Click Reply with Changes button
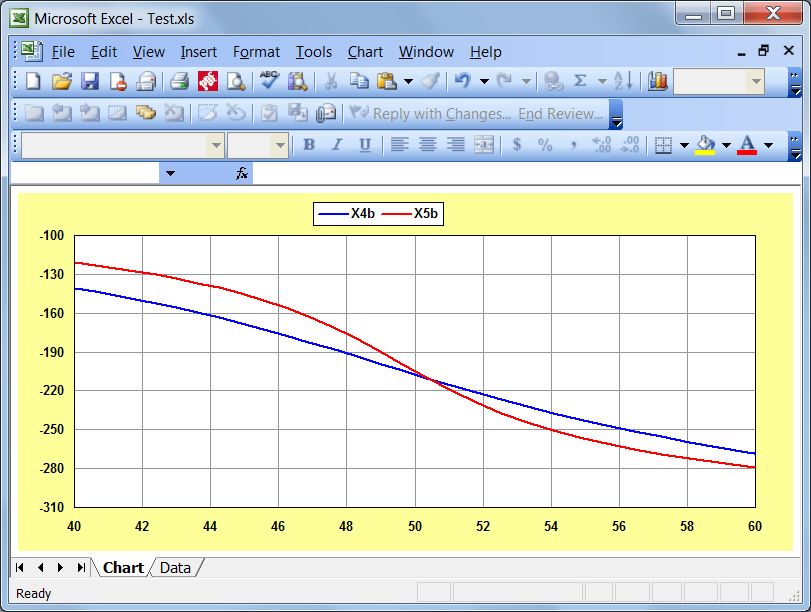Screen dimensions: 811x612 [430, 113]
